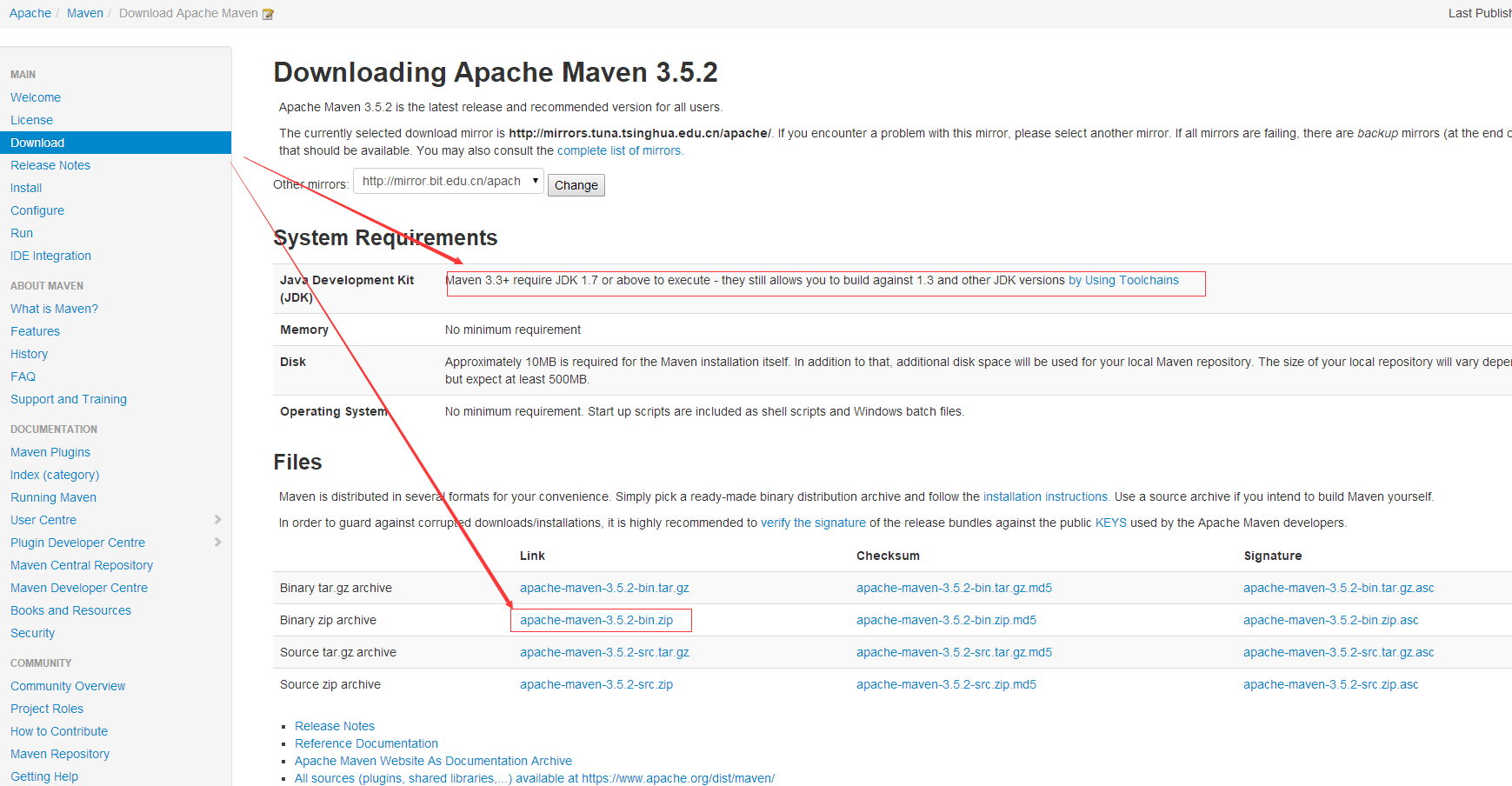Open apache-maven-3.5.2-src.zip.asc signature
Viewport: 1512px width, 786px height.
tap(1330, 684)
